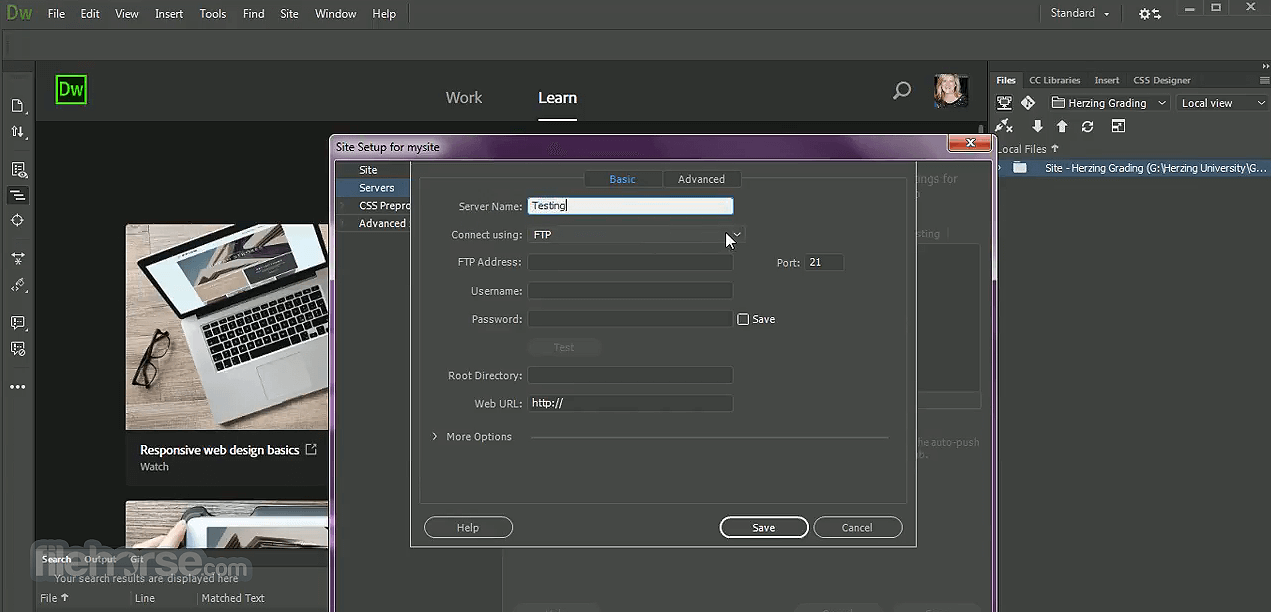Click the Get files down arrow icon

pyautogui.click(x=1037, y=127)
